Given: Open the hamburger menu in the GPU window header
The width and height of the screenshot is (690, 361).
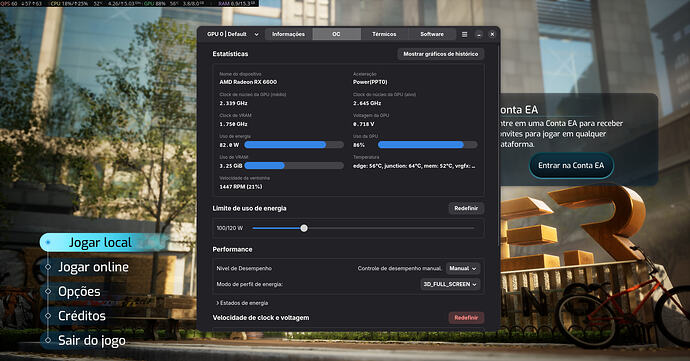Looking at the screenshot, I should [x=464, y=34].
